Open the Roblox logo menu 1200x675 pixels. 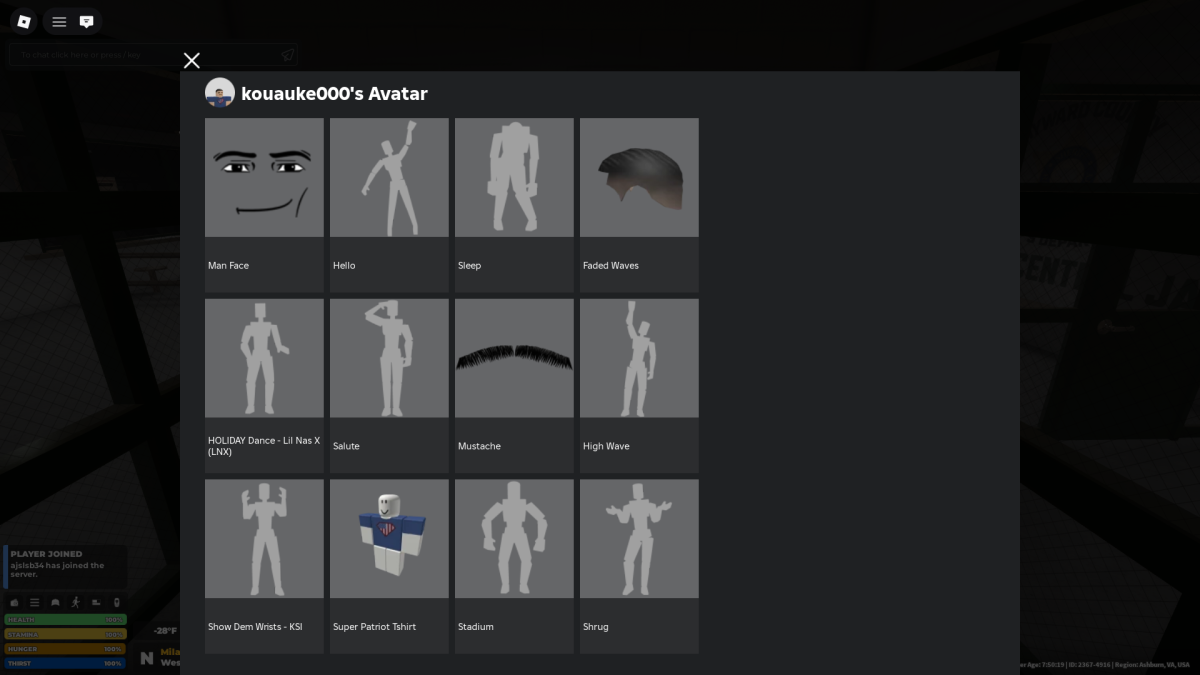click(24, 21)
